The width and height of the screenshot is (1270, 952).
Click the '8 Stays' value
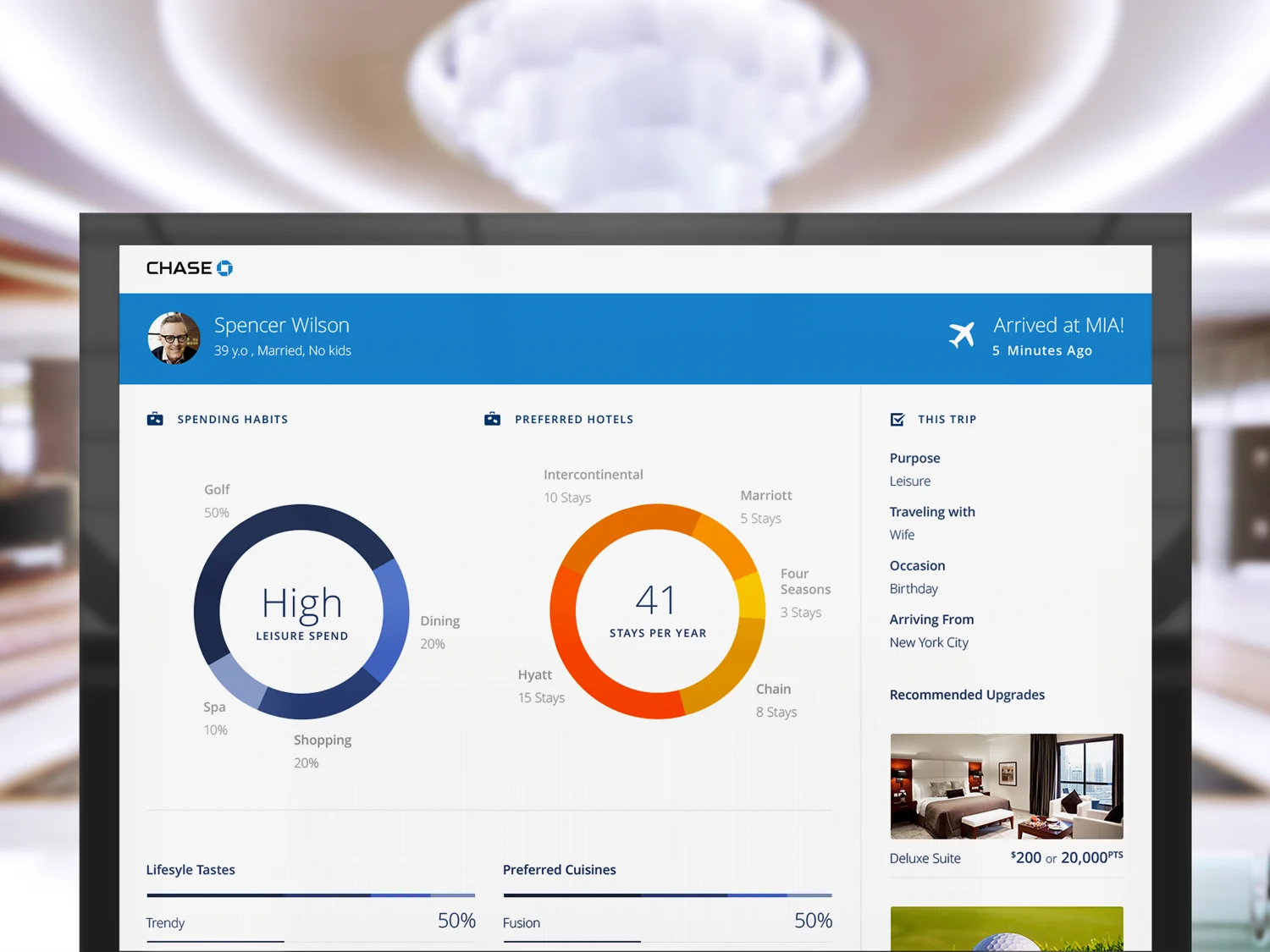click(x=776, y=712)
